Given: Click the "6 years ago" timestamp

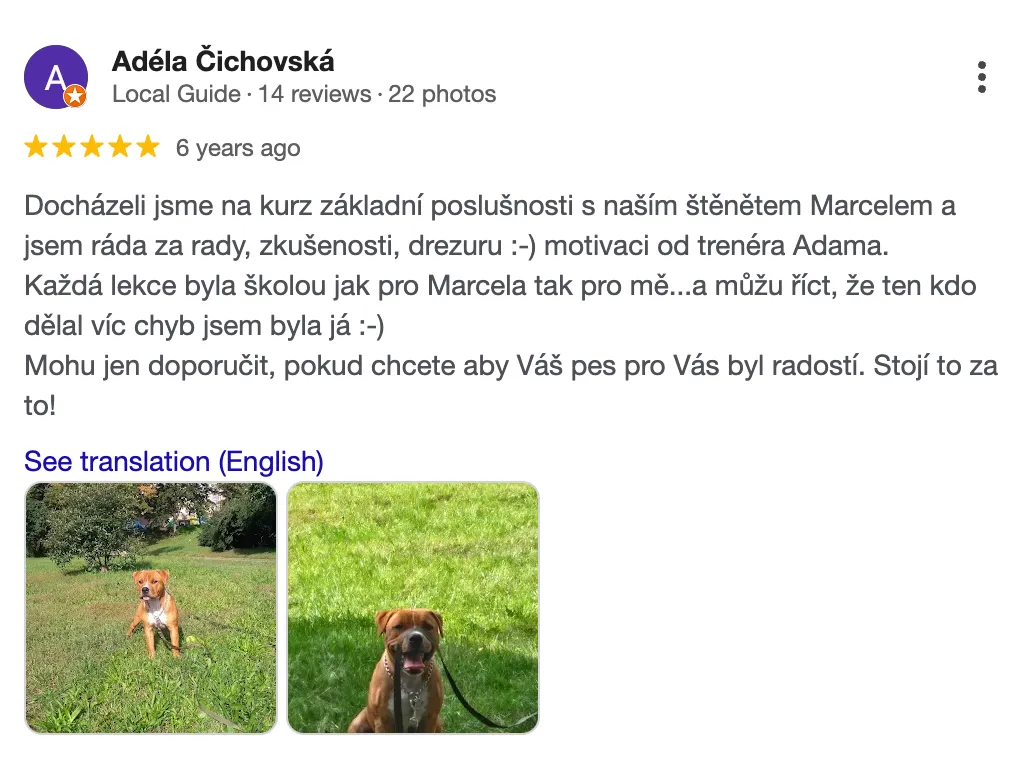Looking at the screenshot, I should point(238,149).
